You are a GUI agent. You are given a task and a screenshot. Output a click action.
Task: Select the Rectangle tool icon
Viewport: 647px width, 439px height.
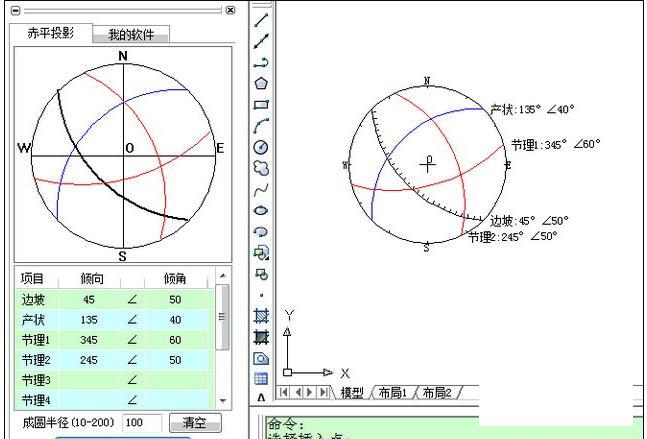(261, 104)
